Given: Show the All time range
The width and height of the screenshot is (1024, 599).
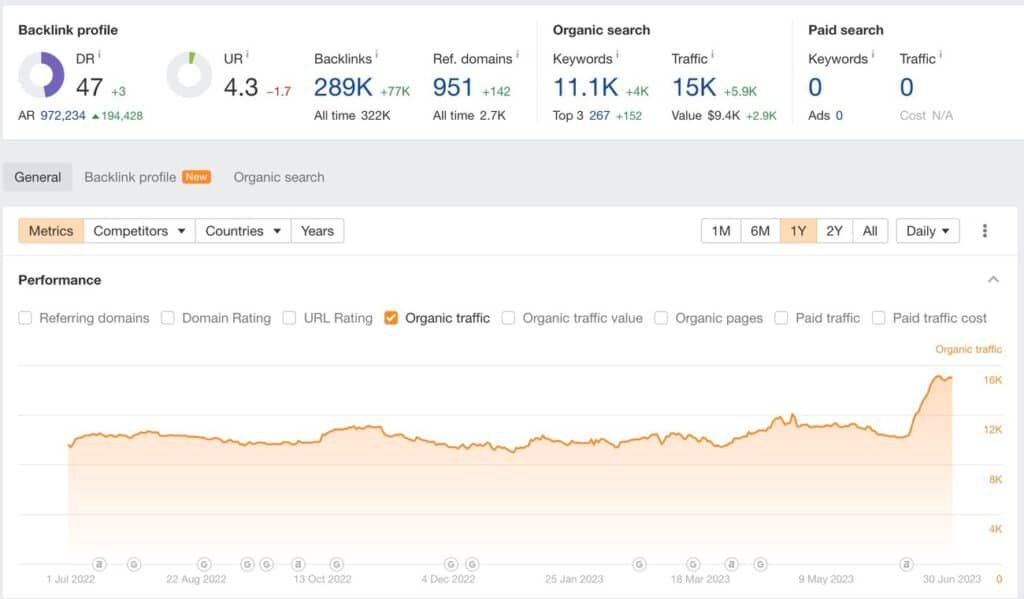Looking at the screenshot, I should 870,231.
